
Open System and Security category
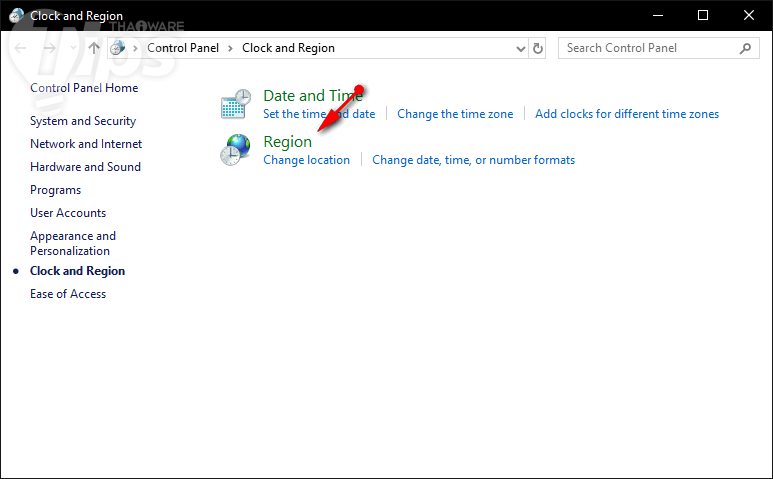coord(83,121)
